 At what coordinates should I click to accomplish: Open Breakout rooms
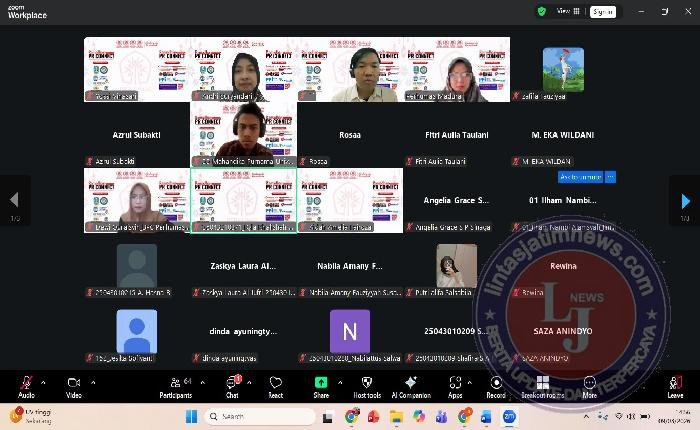pos(542,385)
